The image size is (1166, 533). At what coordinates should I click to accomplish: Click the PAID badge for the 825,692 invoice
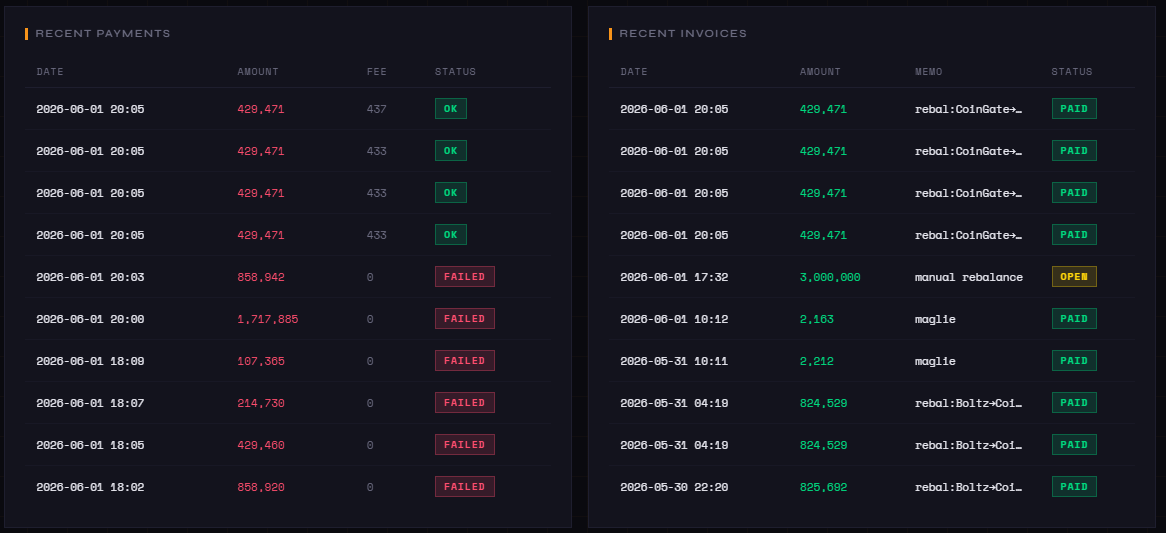pyautogui.click(x=1074, y=486)
